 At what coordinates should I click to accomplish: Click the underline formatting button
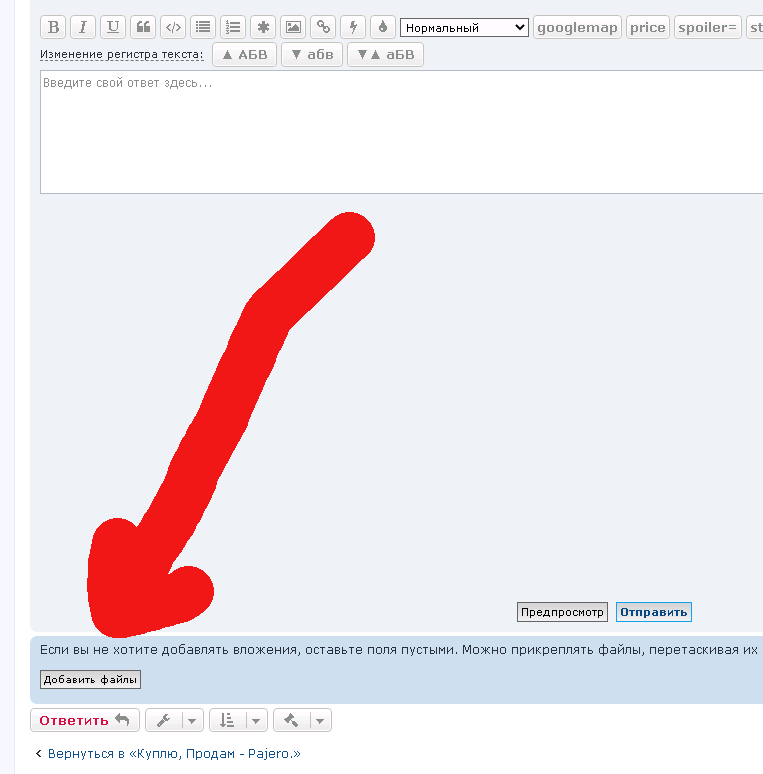113,27
